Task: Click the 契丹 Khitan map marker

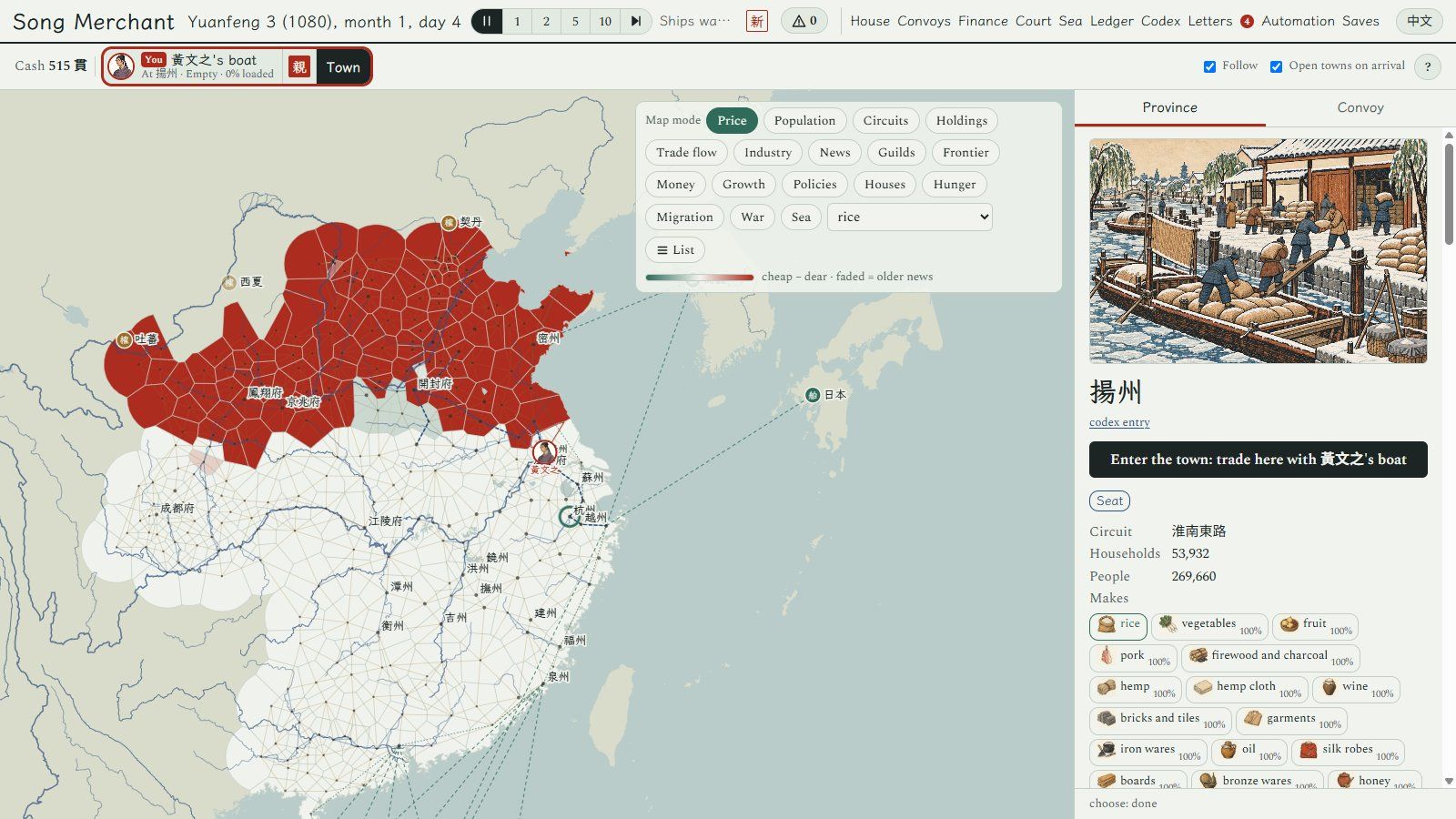Action: pos(449,222)
